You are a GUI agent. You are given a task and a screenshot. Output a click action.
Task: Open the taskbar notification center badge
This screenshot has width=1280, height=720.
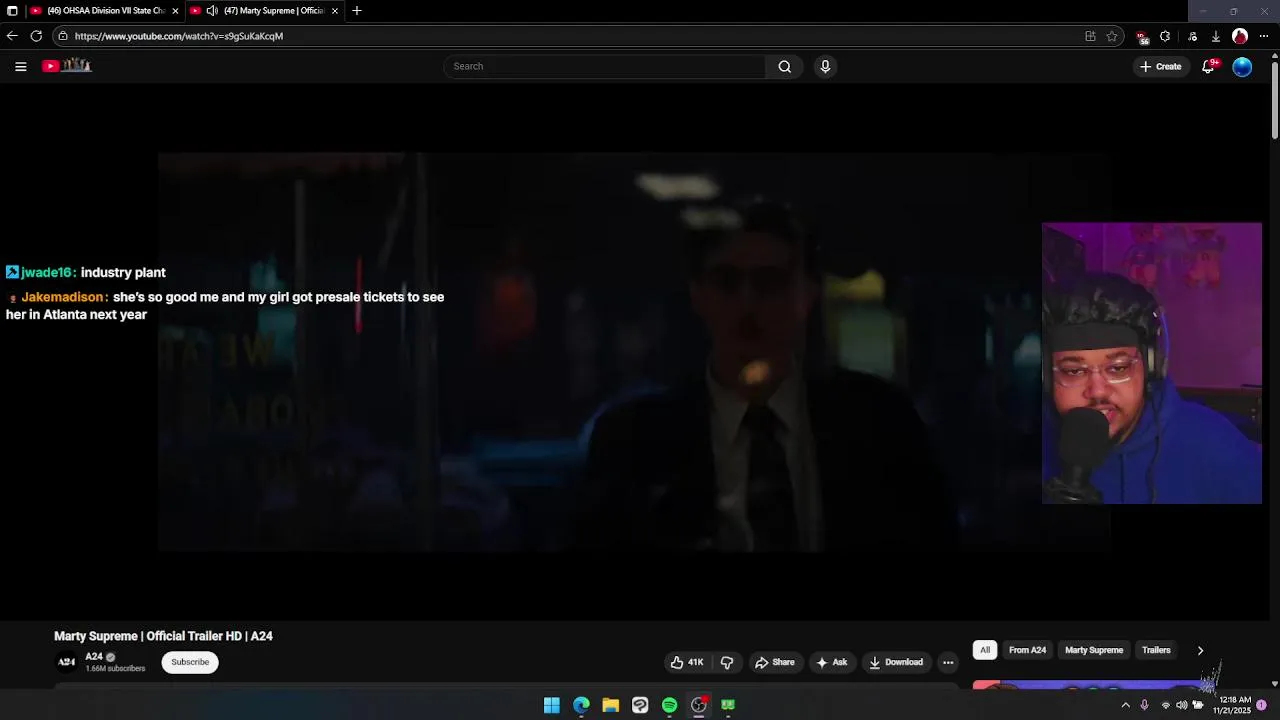1262,705
